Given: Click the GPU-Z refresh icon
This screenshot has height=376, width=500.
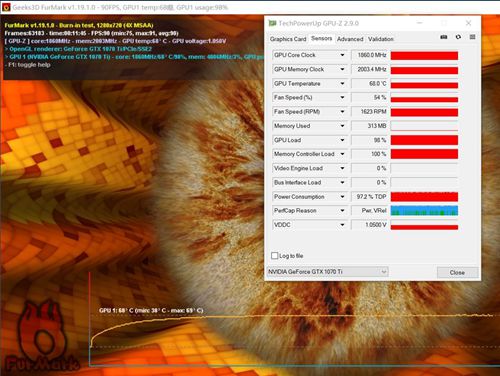Looking at the screenshot, I should [x=458, y=37].
